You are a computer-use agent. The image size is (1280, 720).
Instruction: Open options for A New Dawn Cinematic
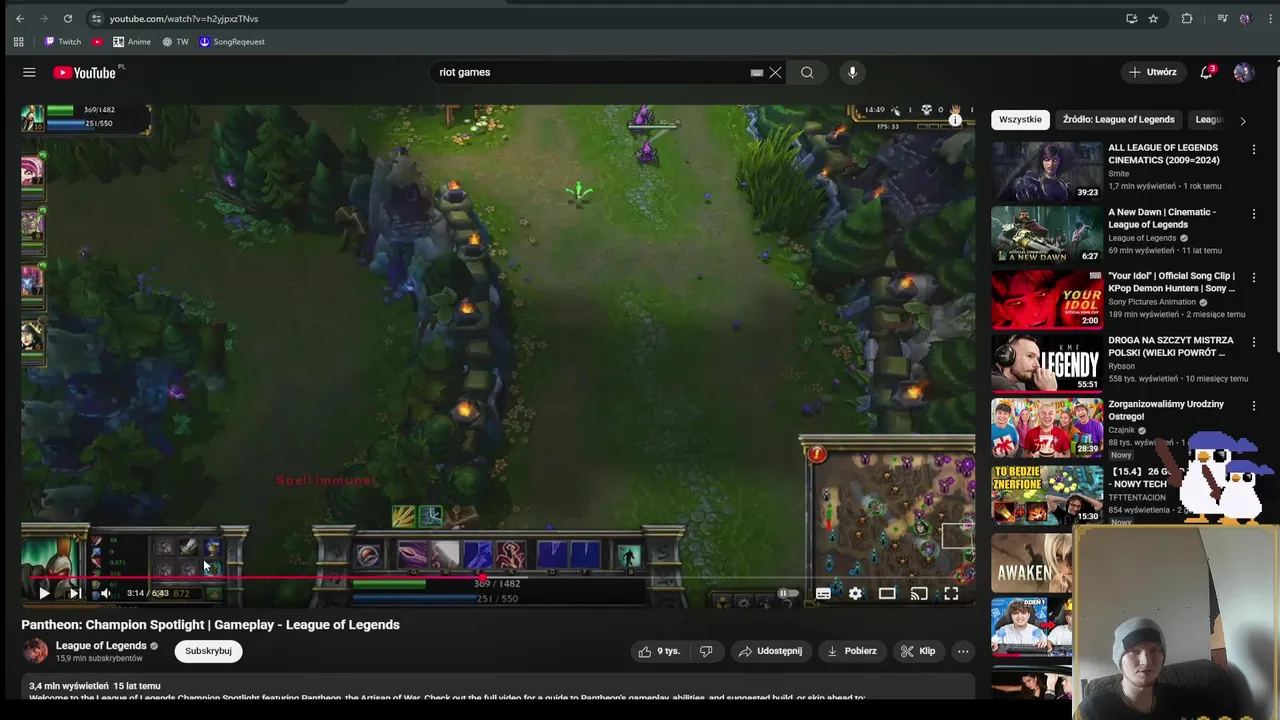click(1254, 214)
